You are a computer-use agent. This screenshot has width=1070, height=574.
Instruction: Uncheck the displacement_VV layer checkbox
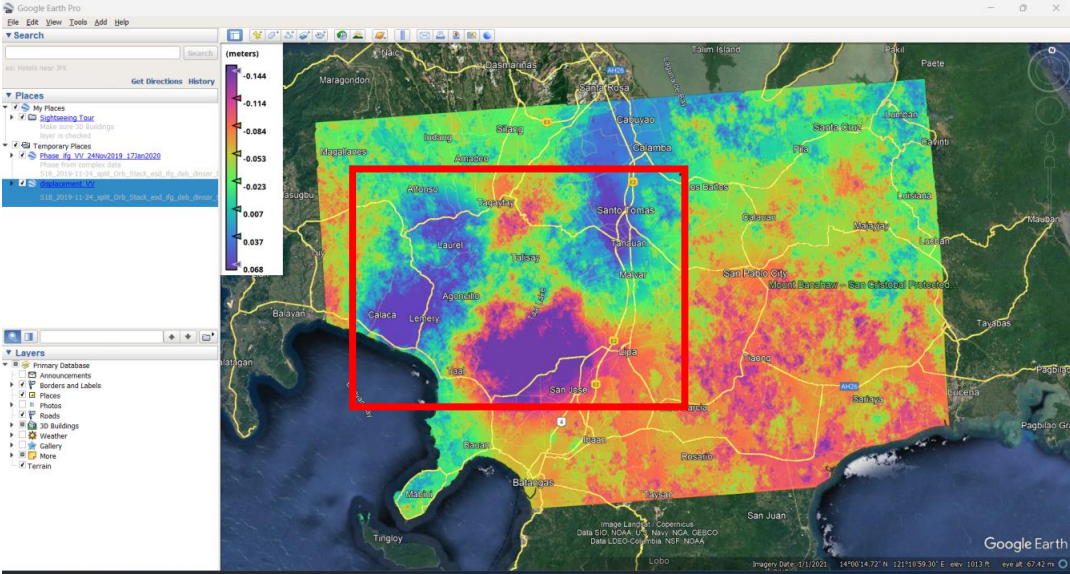point(23,184)
